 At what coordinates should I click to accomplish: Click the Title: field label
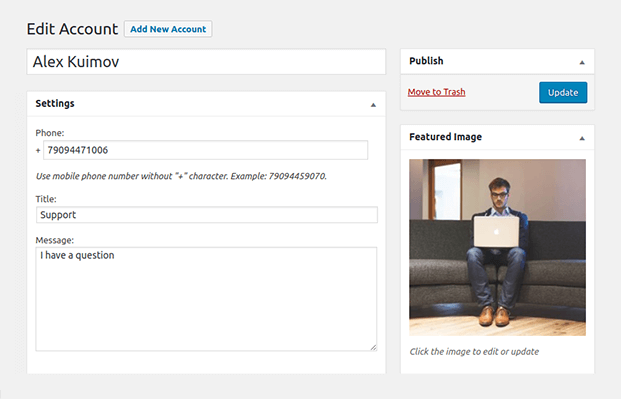click(x=46, y=199)
